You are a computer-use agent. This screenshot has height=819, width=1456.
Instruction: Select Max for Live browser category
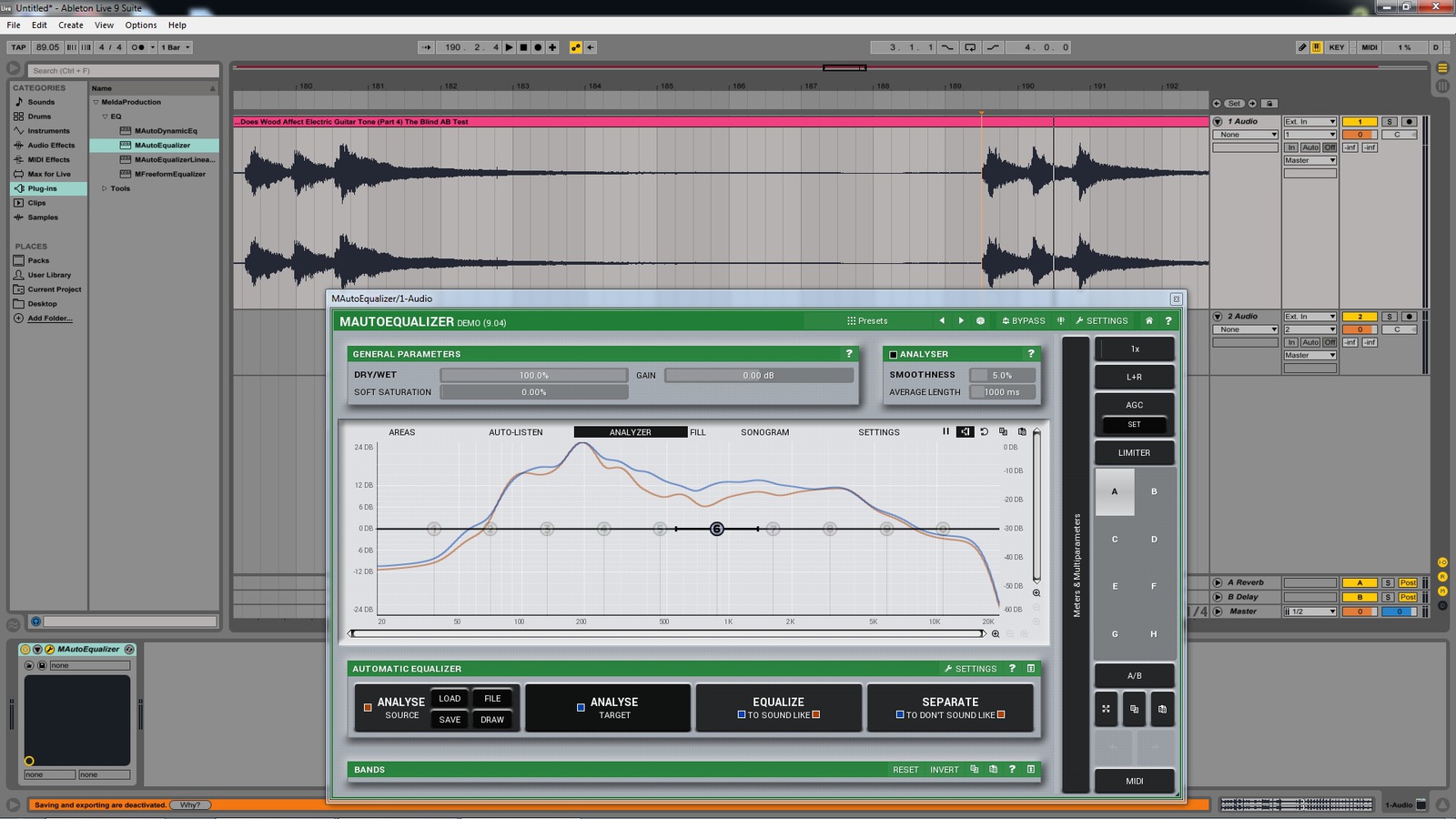[49, 174]
